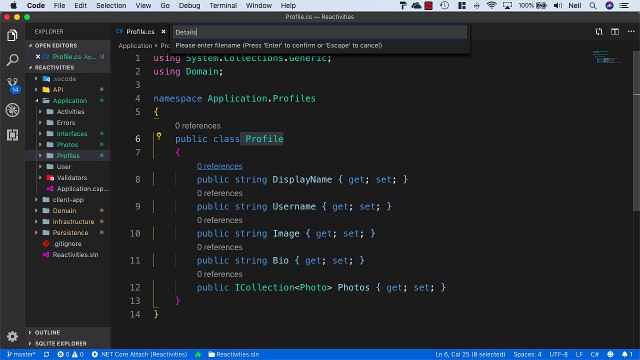This screenshot has height=360, width=640.
Task: Expand the Outline panel
Action: pyautogui.click(x=47, y=332)
